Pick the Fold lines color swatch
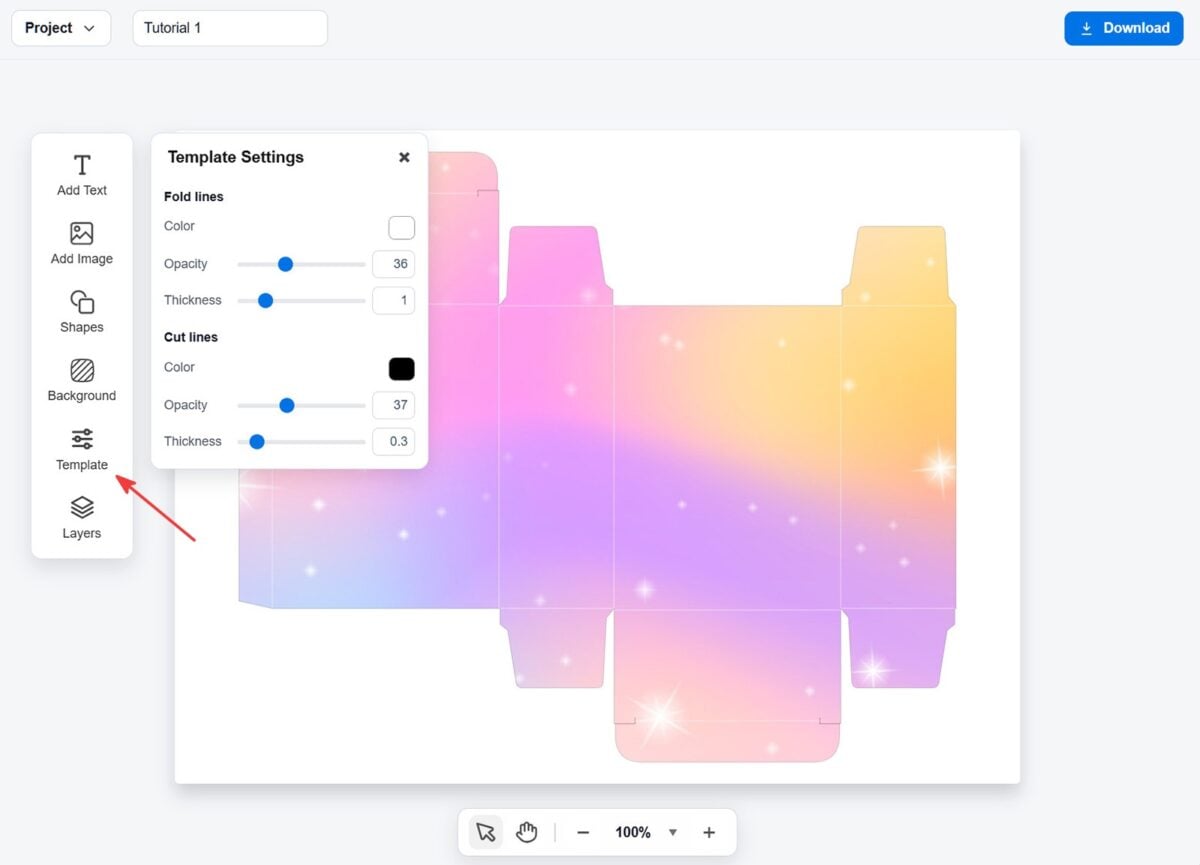The height and width of the screenshot is (865, 1200). [401, 227]
